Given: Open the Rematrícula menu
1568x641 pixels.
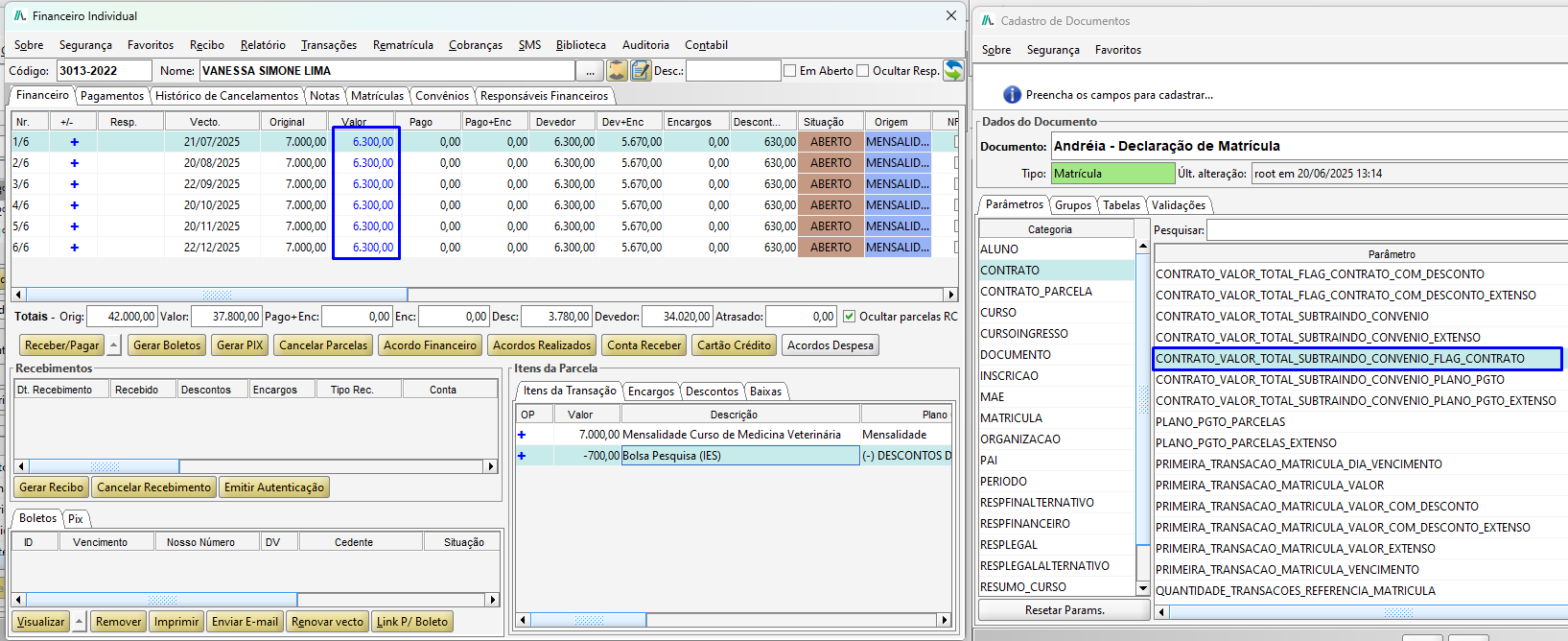Looking at the screenshot, I should point(403,45).
